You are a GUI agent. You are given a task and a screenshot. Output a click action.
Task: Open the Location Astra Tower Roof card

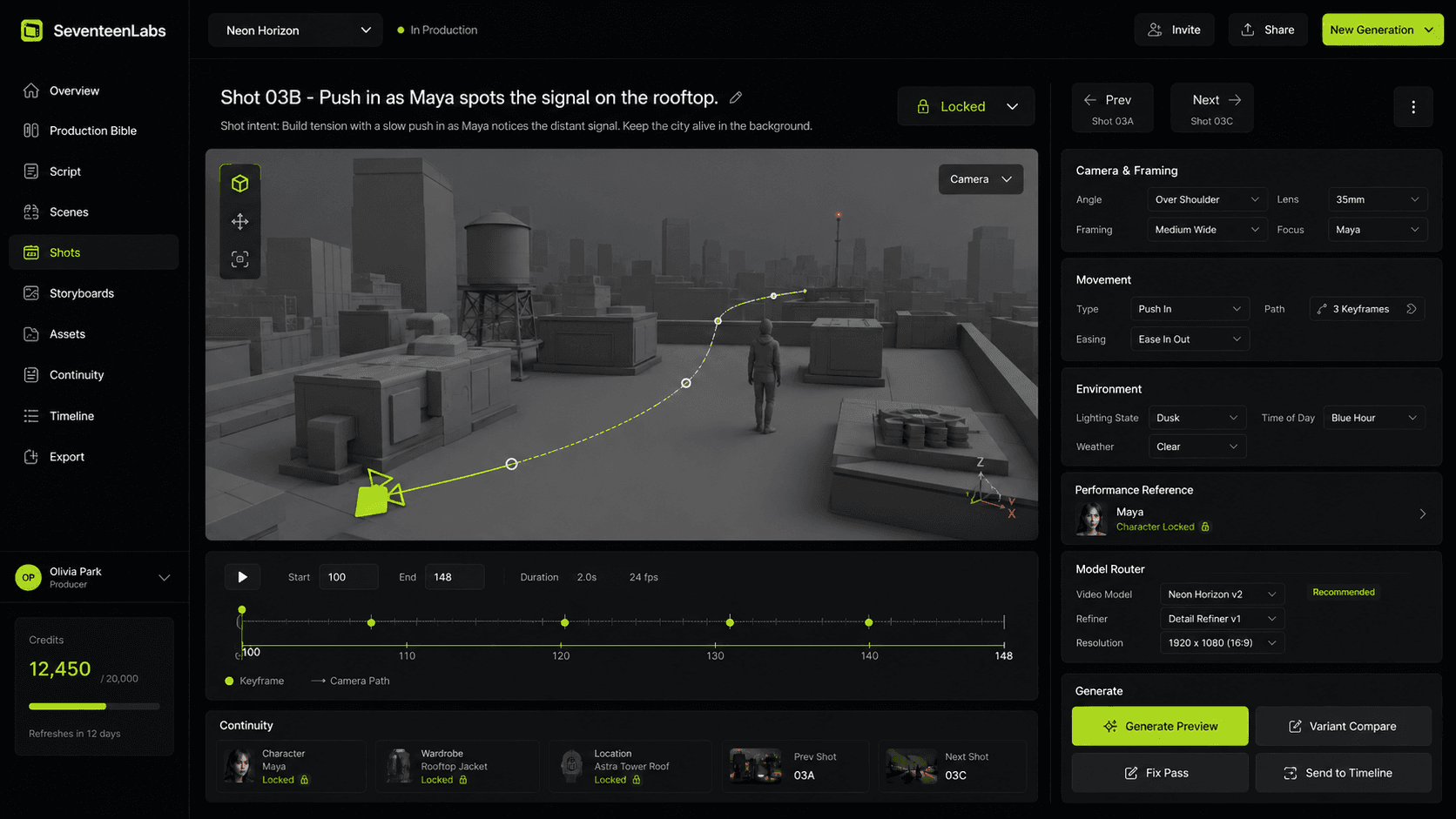[x=630, y=766]
